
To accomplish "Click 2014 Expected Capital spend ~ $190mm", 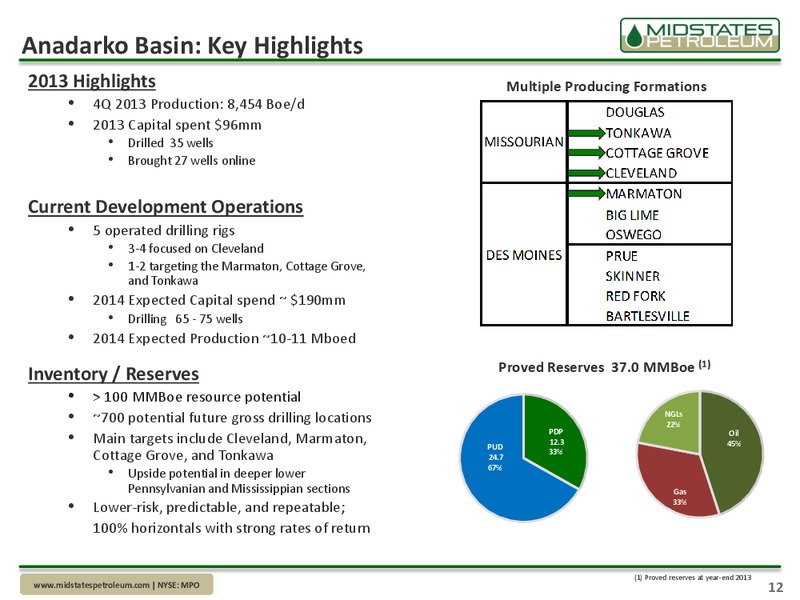I will (219, 300).
